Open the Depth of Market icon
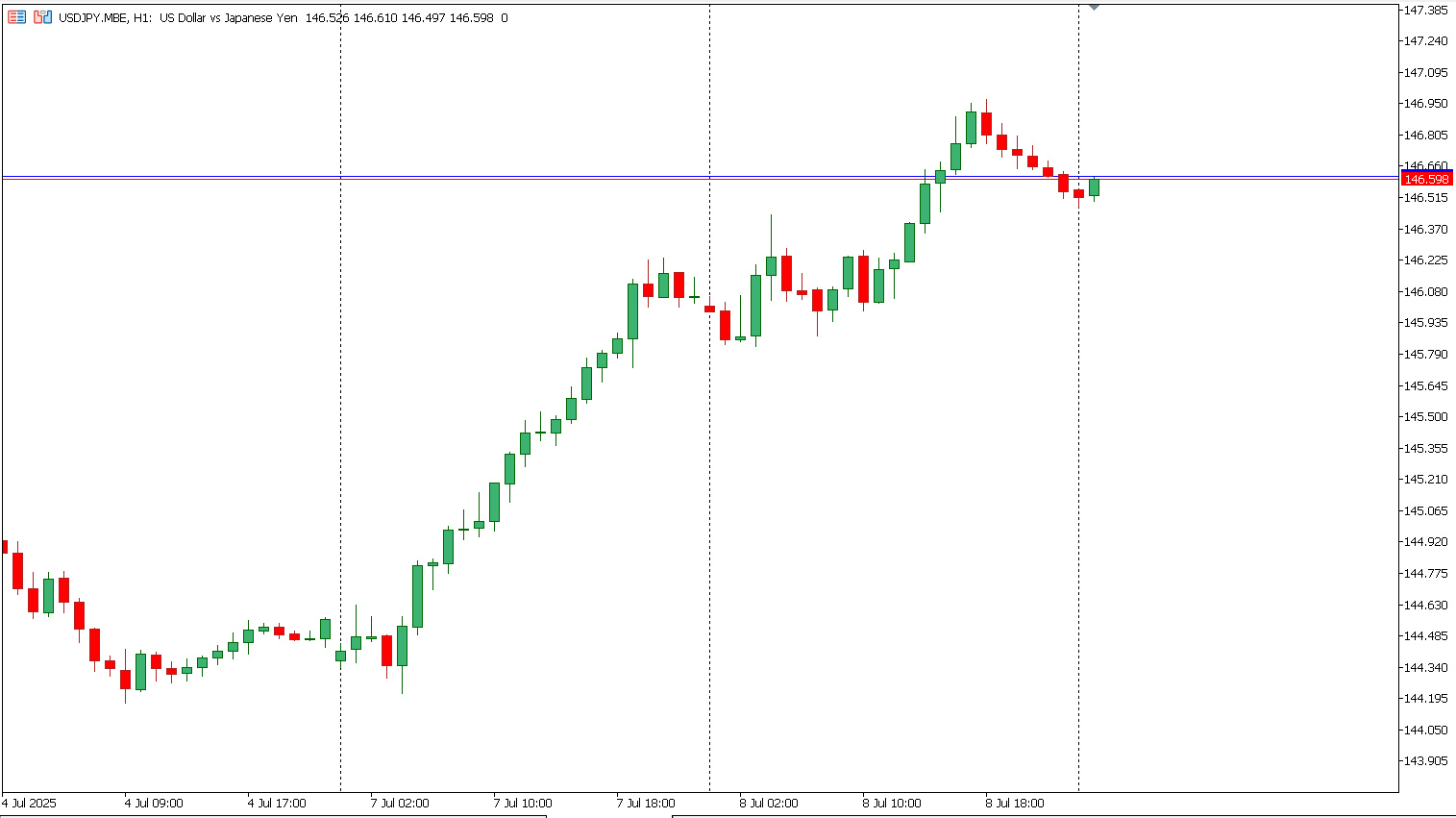Screen dimensions: 1456x818 pyautogui.click(x=42, y=17)
